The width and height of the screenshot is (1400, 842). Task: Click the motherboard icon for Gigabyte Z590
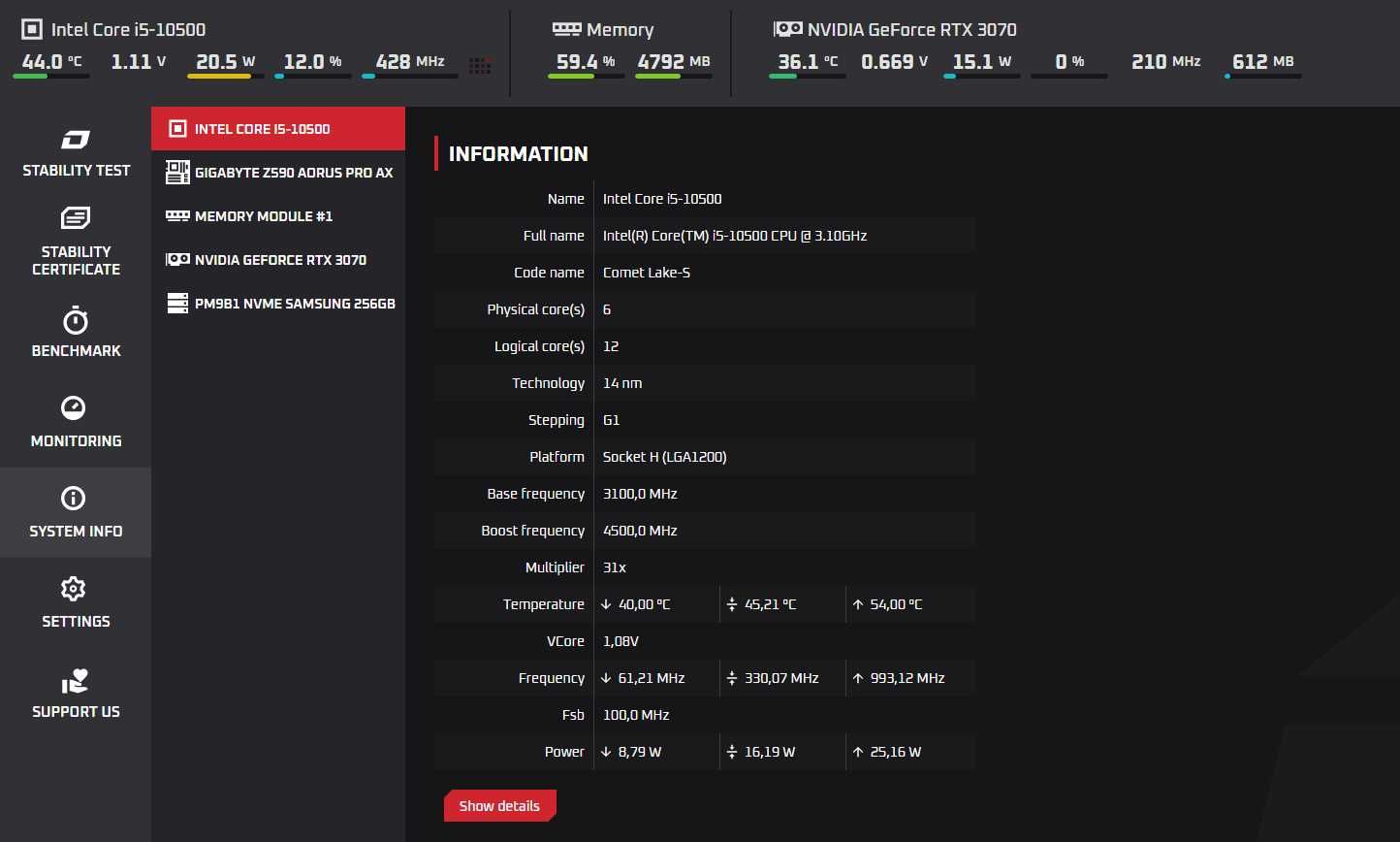point(177,172)
